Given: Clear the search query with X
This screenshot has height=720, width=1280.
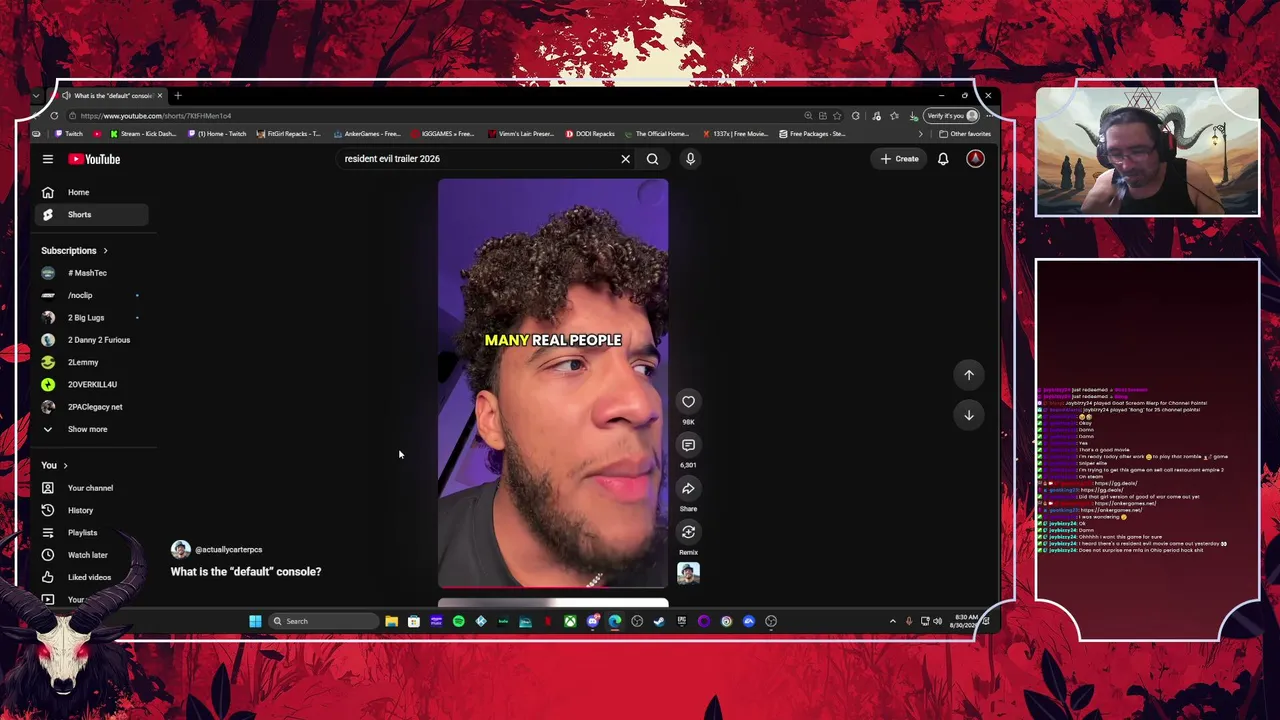Looking at the screenshot, I should [626, 159].
